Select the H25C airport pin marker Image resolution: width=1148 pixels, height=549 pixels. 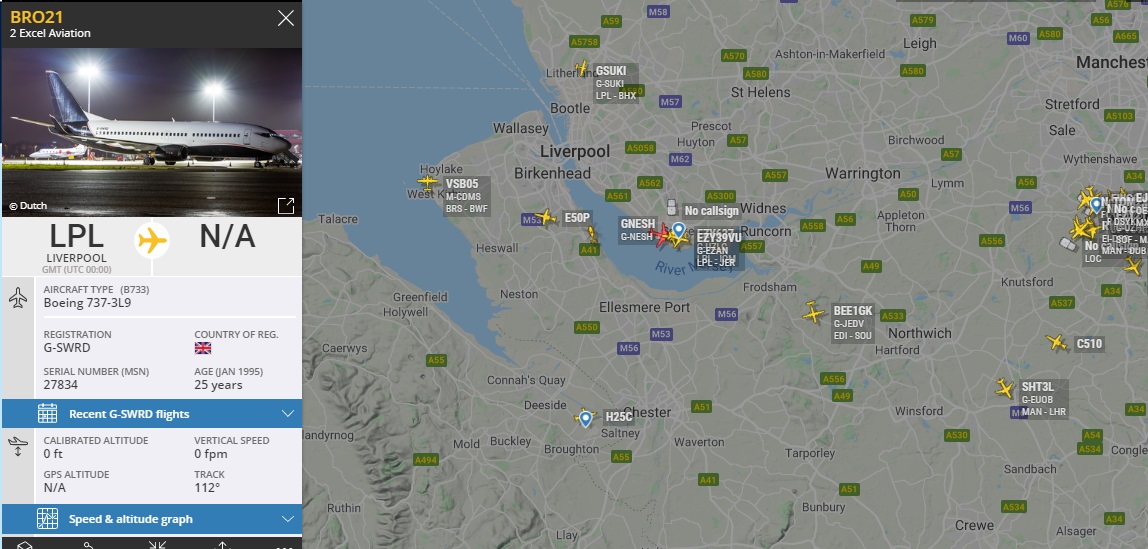585,418
